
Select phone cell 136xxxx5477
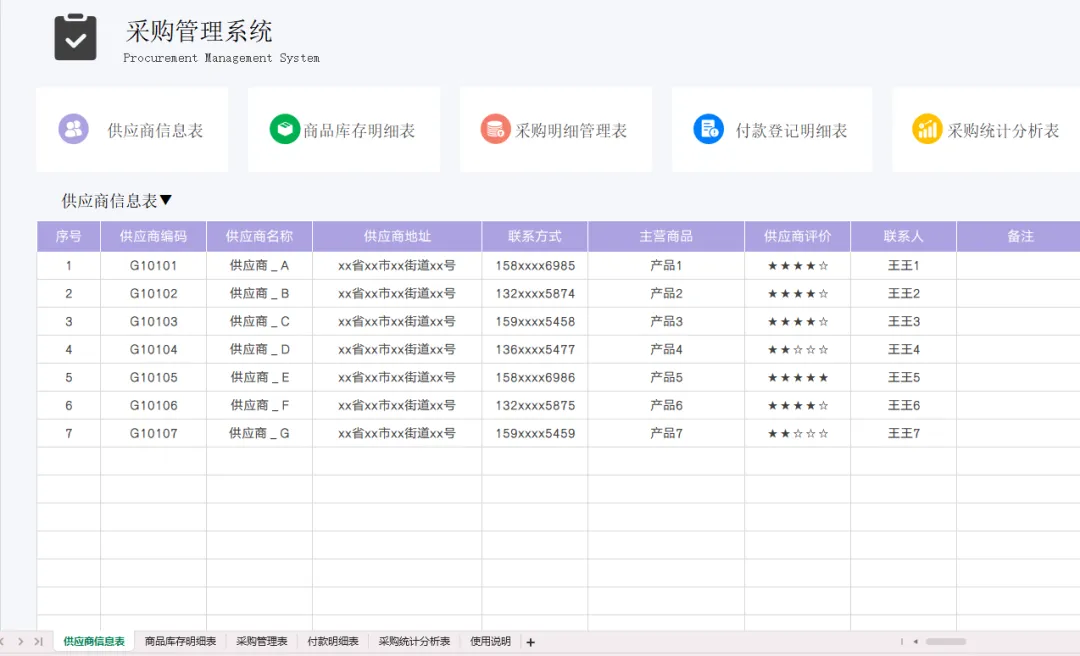coord(535,350)
